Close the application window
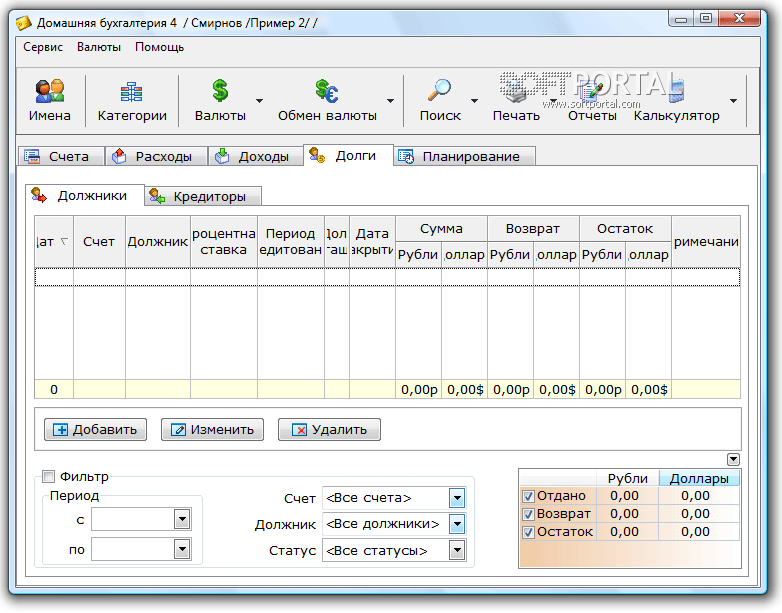Viewport: 782px width, 613px height. coord(740,19)
